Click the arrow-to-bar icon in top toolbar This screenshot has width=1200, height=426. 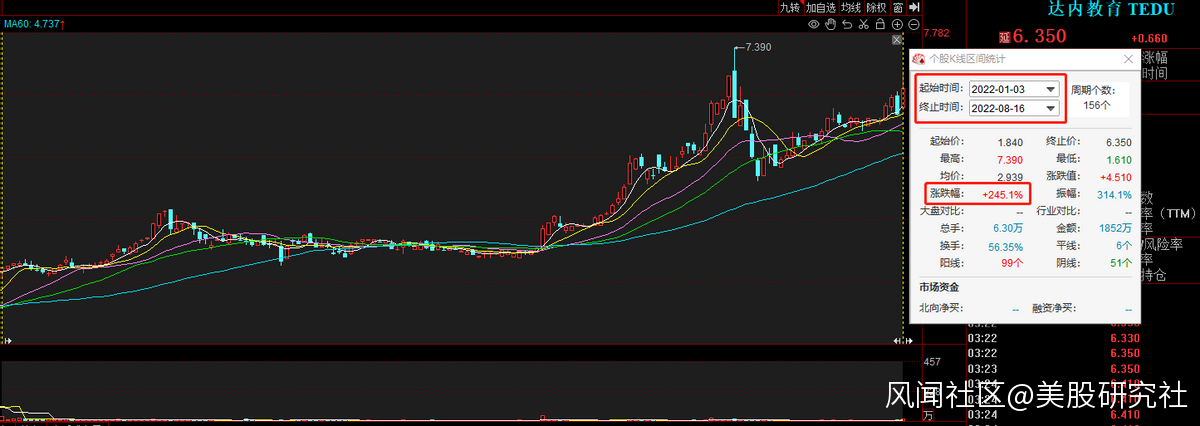[x=914, y=7]
